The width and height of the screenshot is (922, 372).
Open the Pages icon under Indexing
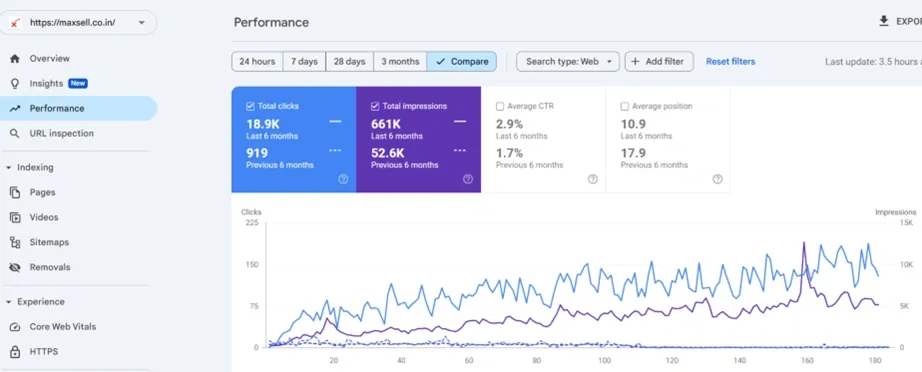pos(15,192)
